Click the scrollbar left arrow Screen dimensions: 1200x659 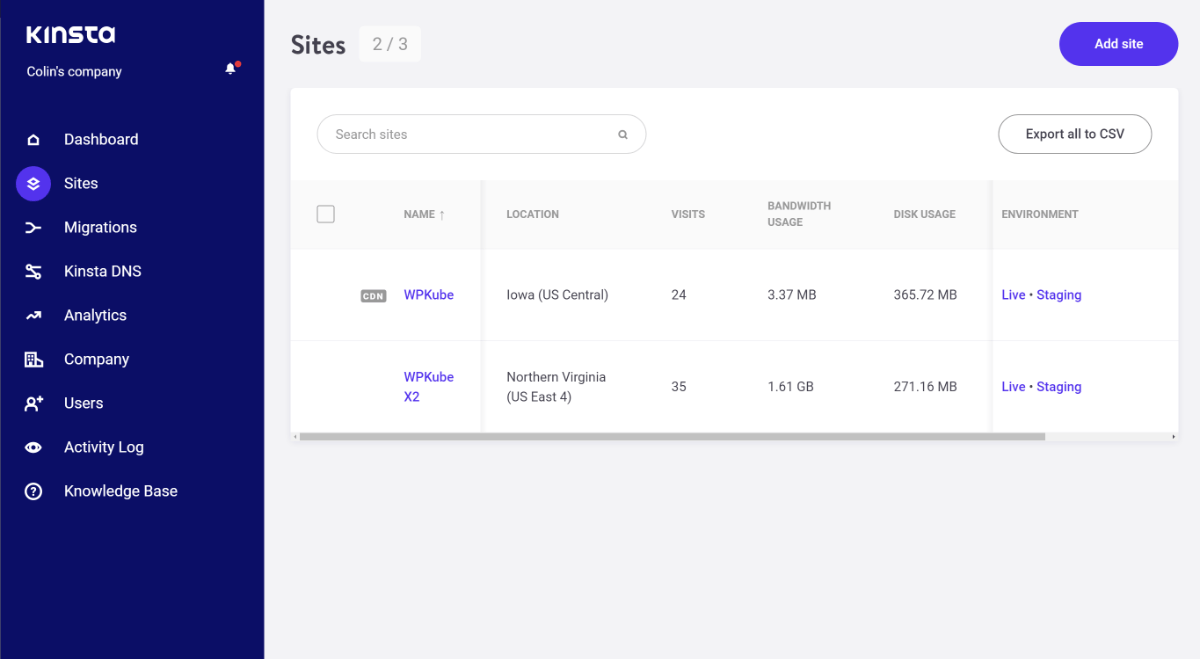click(x=295, y=437)
